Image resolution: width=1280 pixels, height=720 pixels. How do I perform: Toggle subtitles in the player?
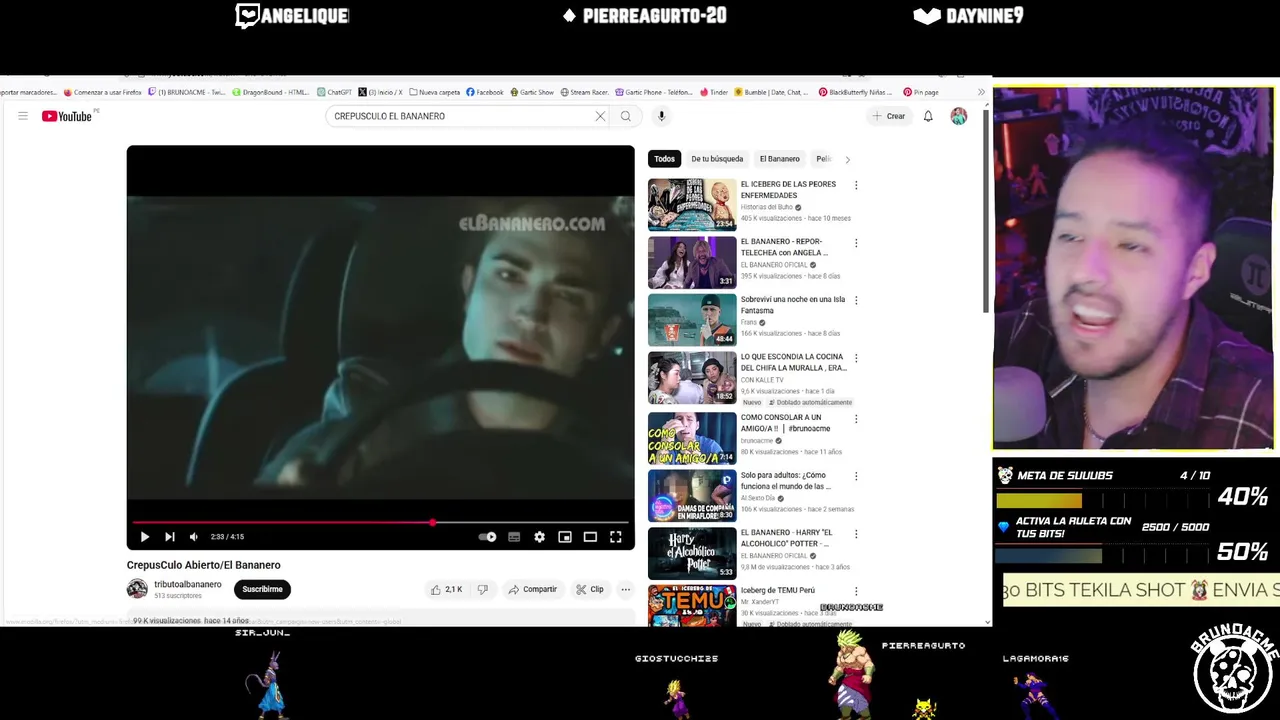tap(514, 537)
